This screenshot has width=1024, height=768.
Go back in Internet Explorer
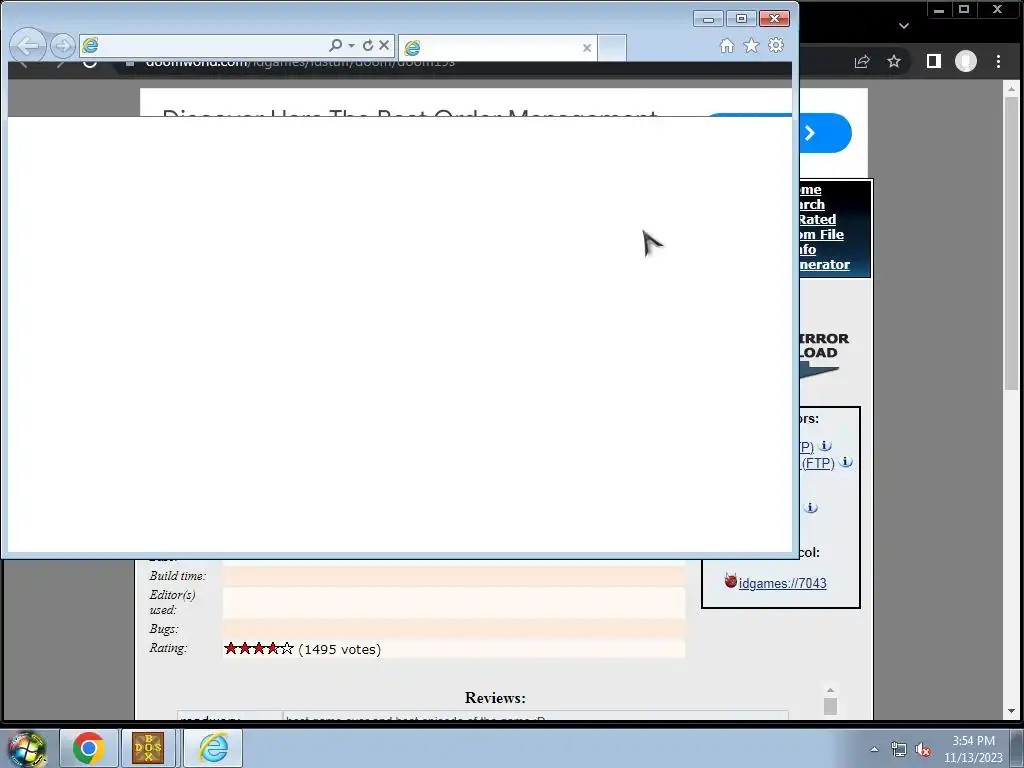[x=28, y=46]
